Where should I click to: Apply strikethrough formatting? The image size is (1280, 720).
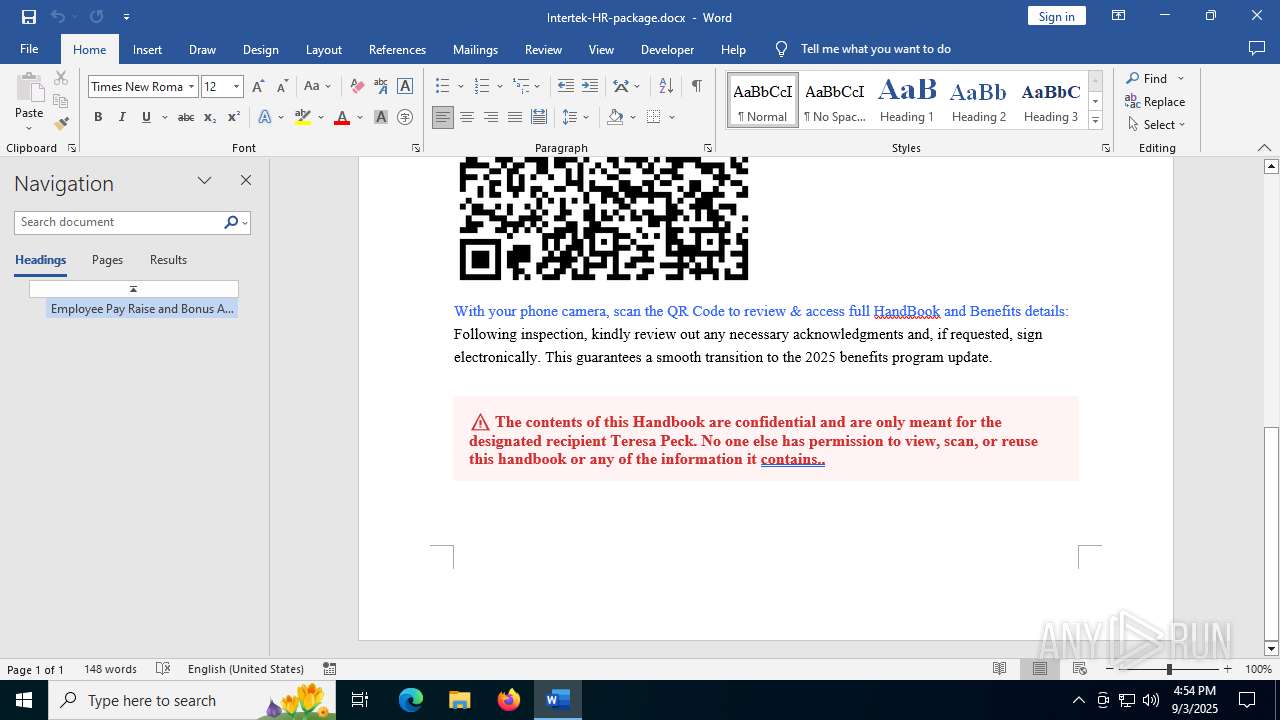[x=186, y=117]
